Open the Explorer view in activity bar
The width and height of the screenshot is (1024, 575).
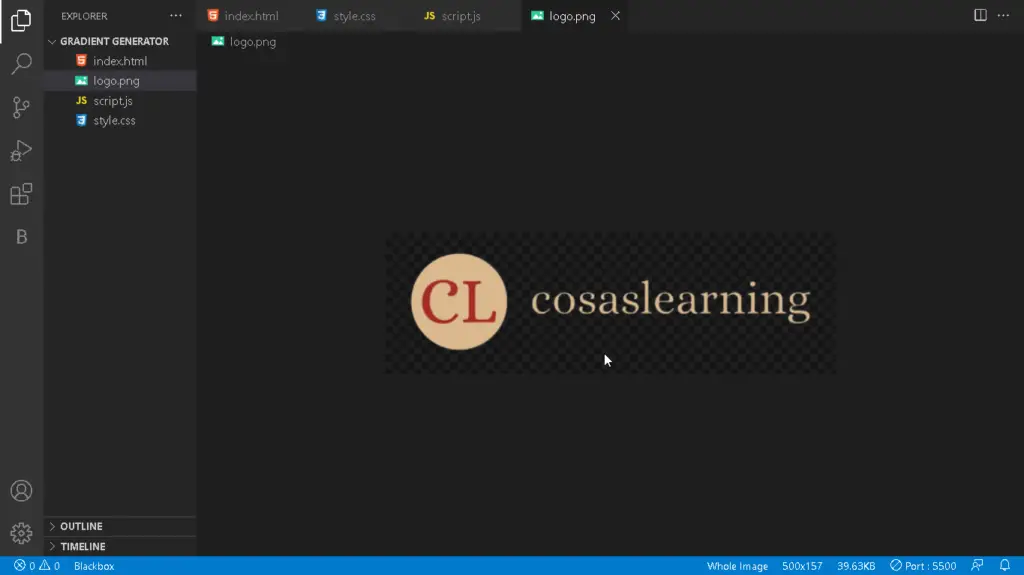[21, 21]
